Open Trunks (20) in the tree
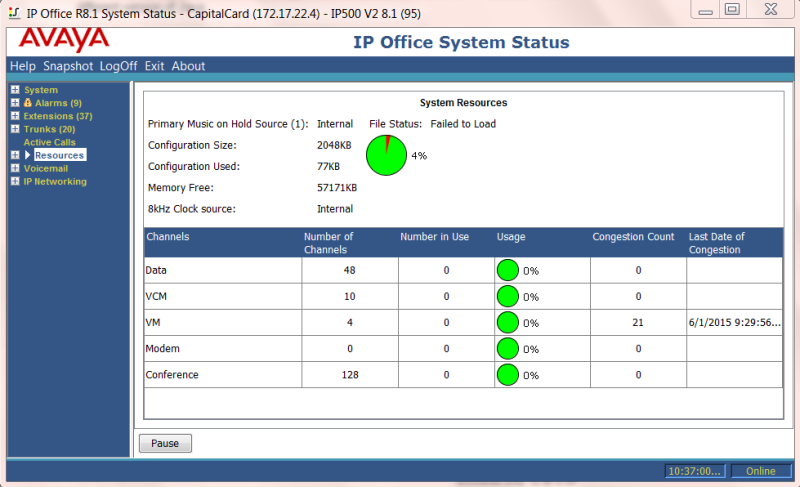 point(49,129)
